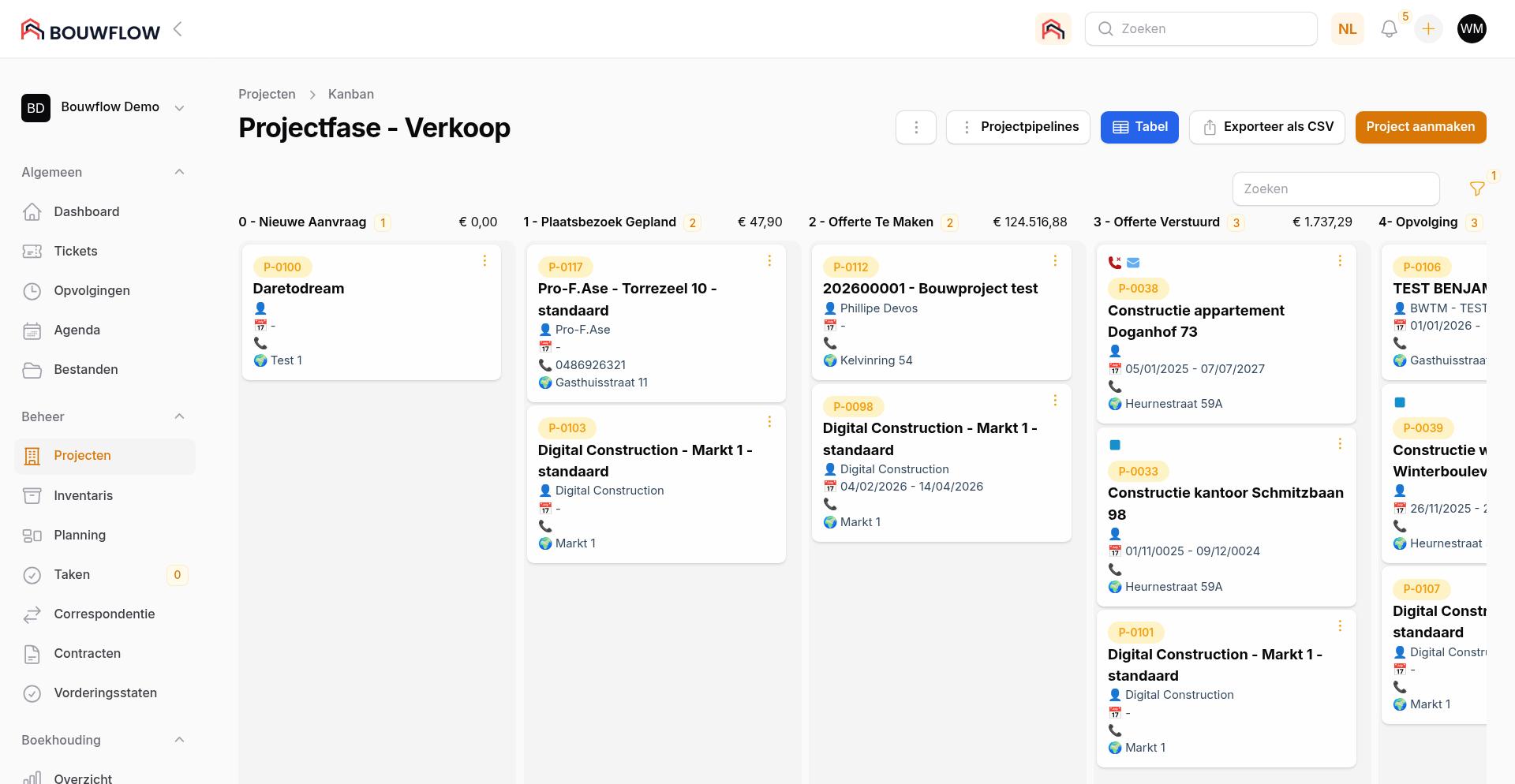
Task: Open the kebab menu on the Daretodream card
Action: tap(484, 260)
